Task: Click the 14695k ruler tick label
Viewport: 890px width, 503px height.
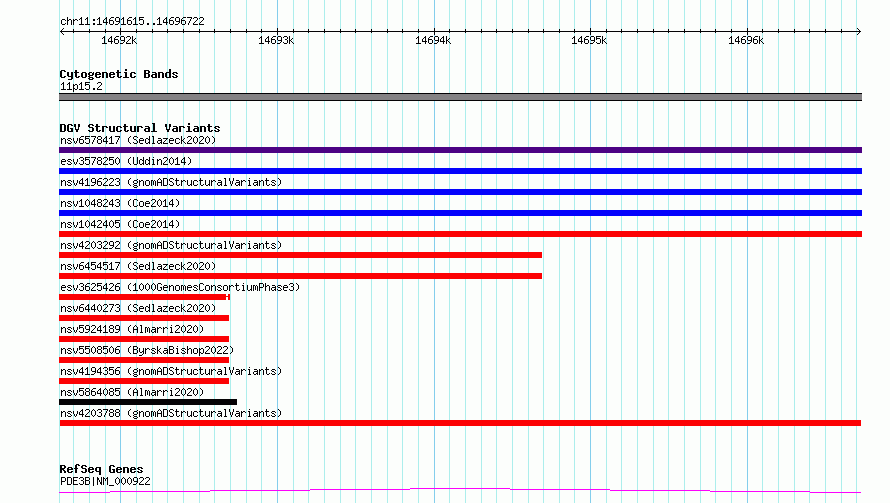Action: click(589, 40)
